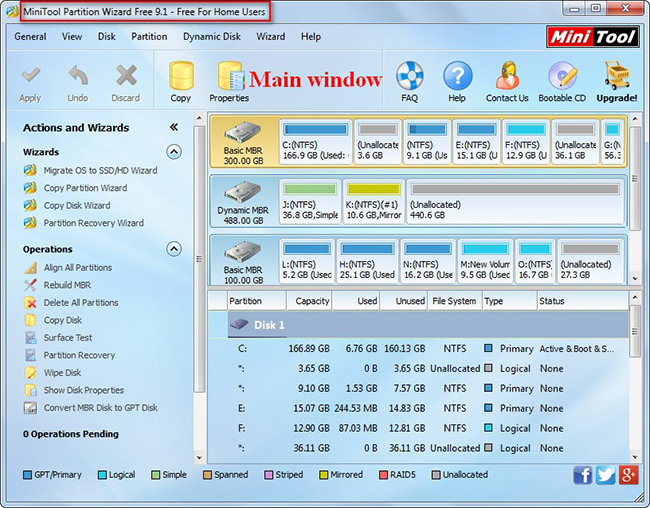Open the Help menu
Image resolution: width=650 pixels, height=508 pixels.
[311, 36]
